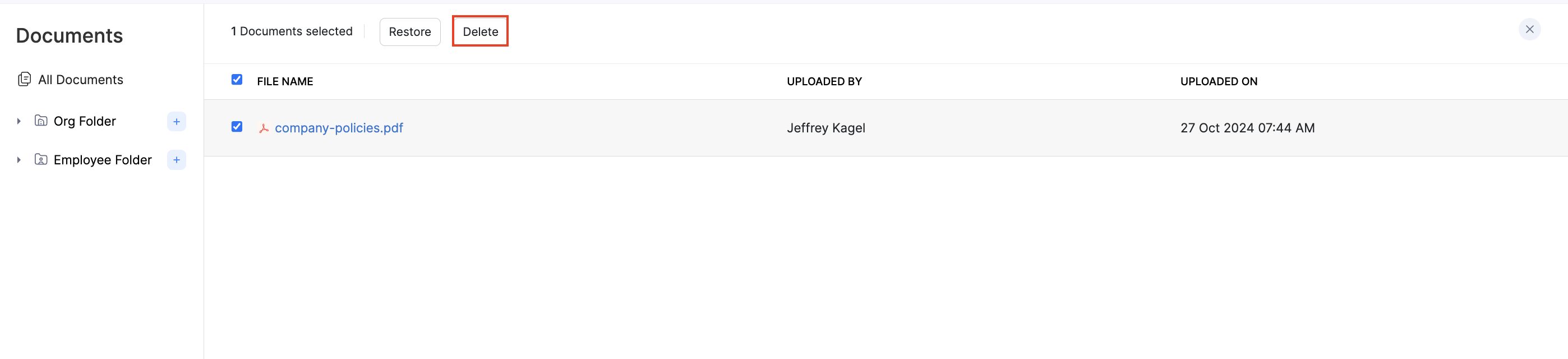
Task: Click the All Documents icon
Action: pyautogui.click(x=24, y=80)
